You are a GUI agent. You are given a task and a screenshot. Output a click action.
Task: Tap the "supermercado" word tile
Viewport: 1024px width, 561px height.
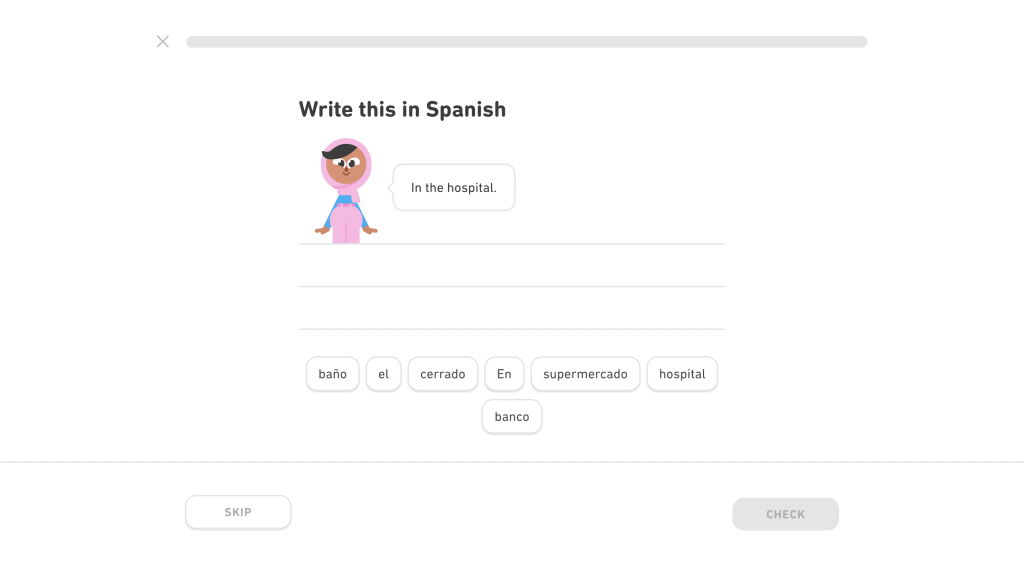tap(585, 374)
